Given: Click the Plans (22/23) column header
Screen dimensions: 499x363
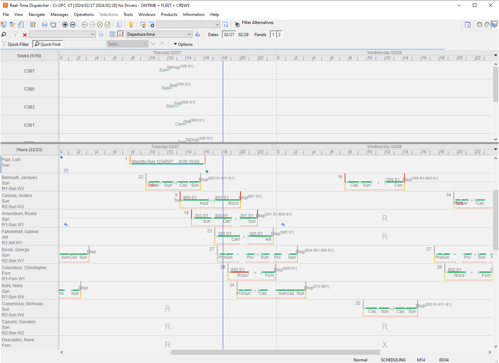Looking at the screenshot, I should coord(29,150).
